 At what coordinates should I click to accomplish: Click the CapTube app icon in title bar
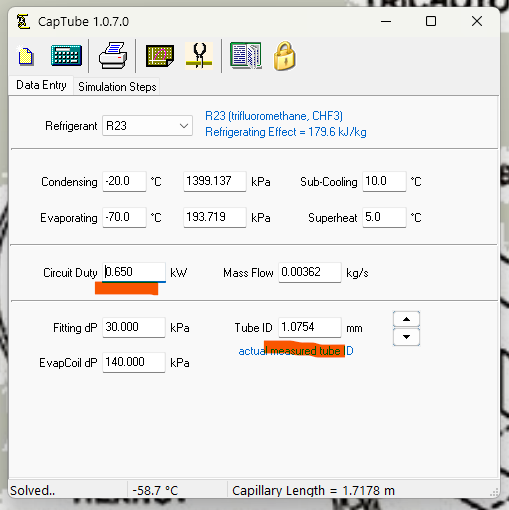pos(23,22)
